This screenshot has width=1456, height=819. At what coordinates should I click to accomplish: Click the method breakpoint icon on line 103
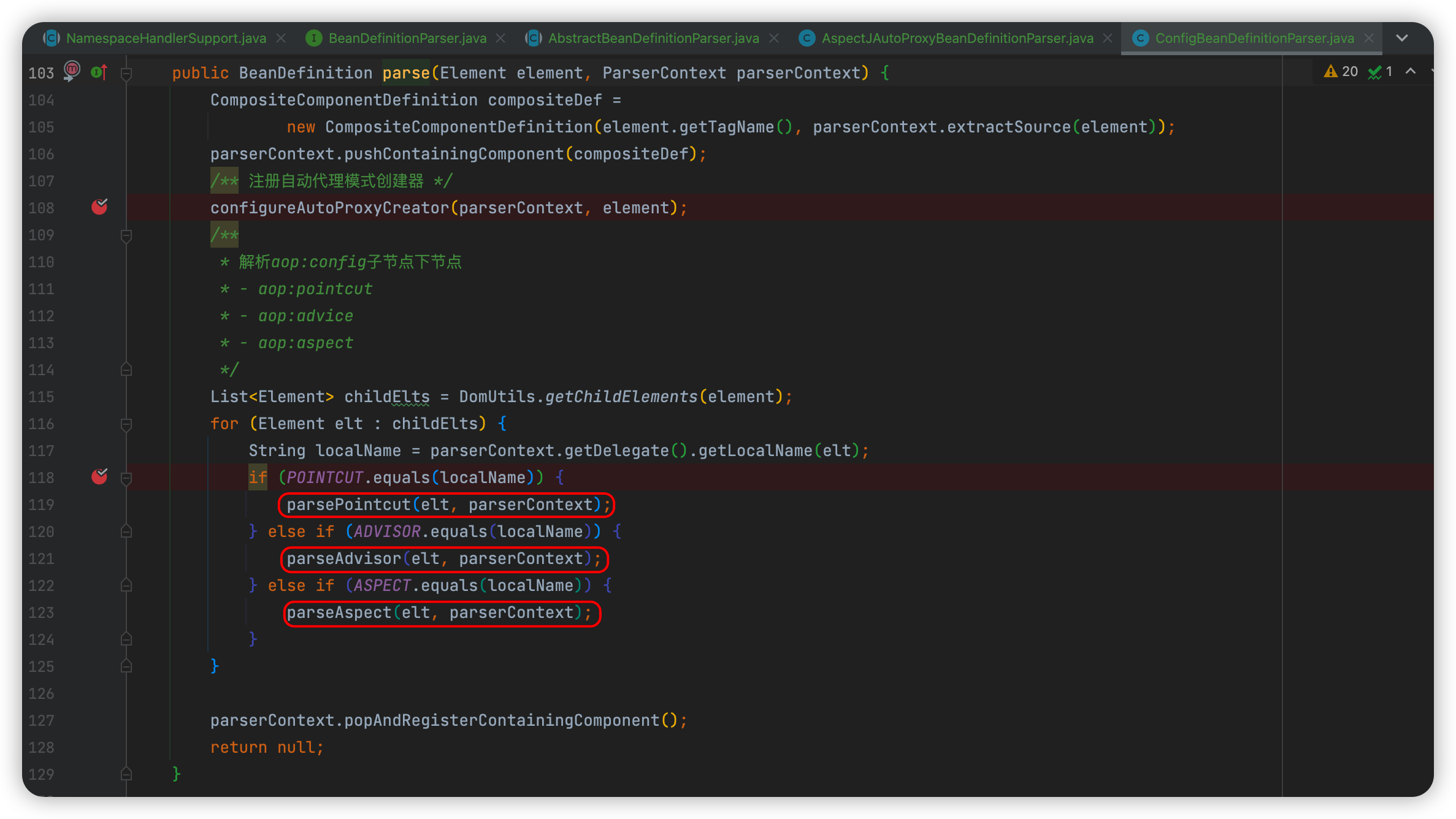72,70
